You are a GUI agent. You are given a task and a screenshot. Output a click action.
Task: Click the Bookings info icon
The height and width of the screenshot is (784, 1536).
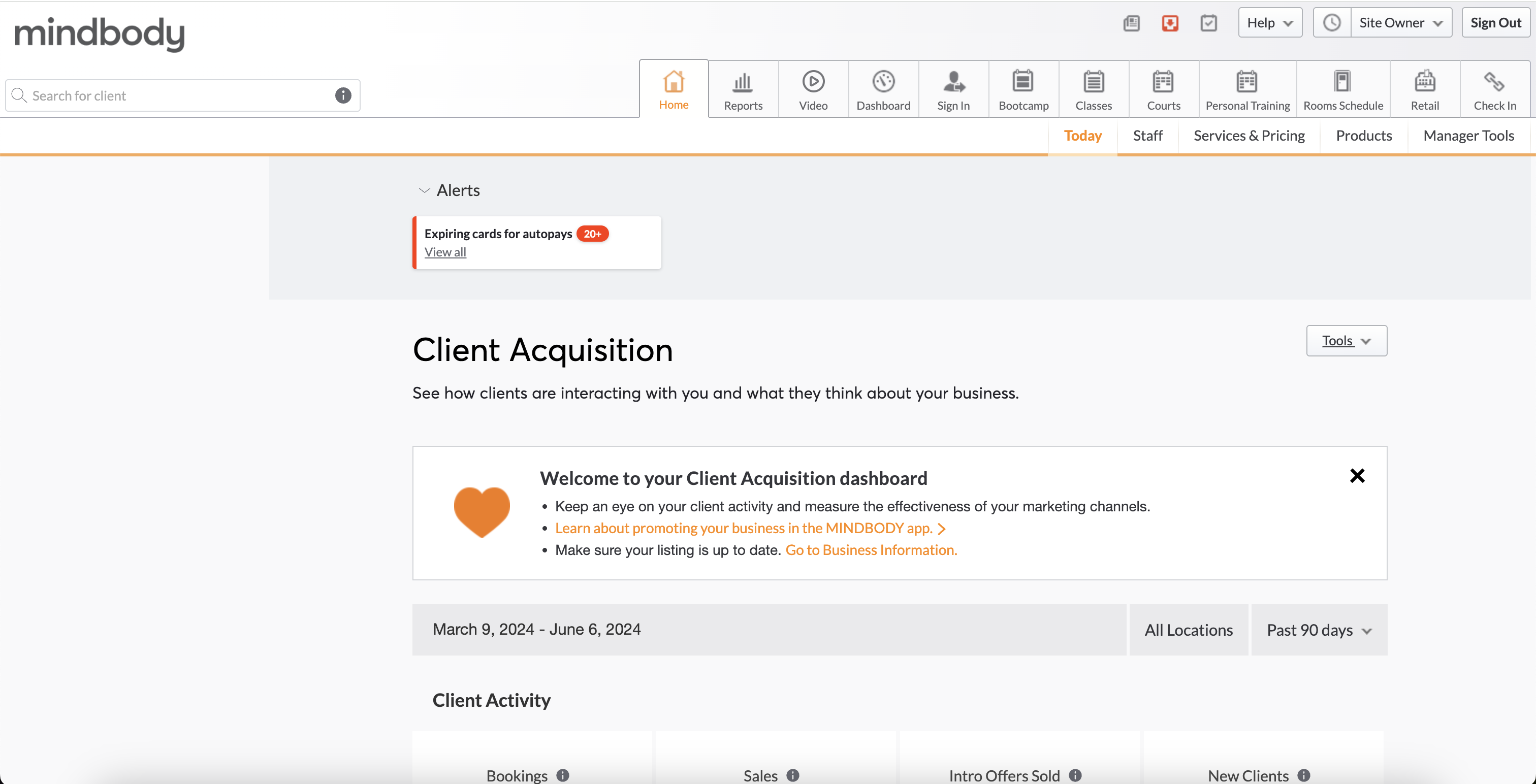tap(562, 775)
